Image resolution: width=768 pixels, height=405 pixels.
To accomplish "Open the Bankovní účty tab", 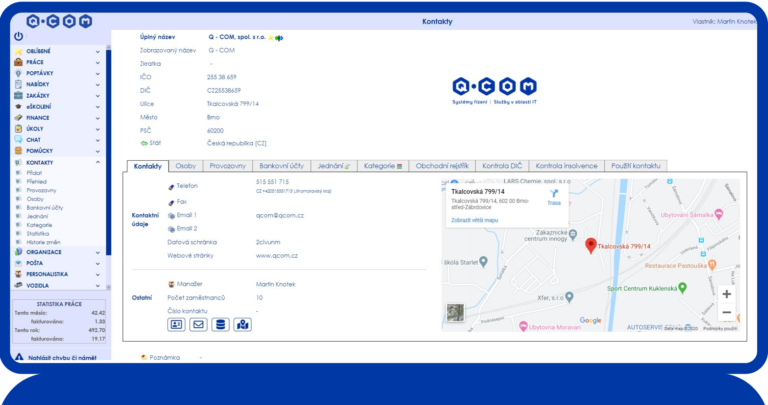I will (x=282, y=166).
